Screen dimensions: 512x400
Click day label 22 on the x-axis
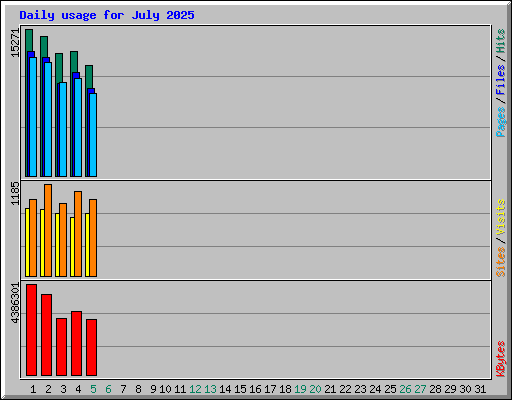pyautogui.click(x=345, y=389)
